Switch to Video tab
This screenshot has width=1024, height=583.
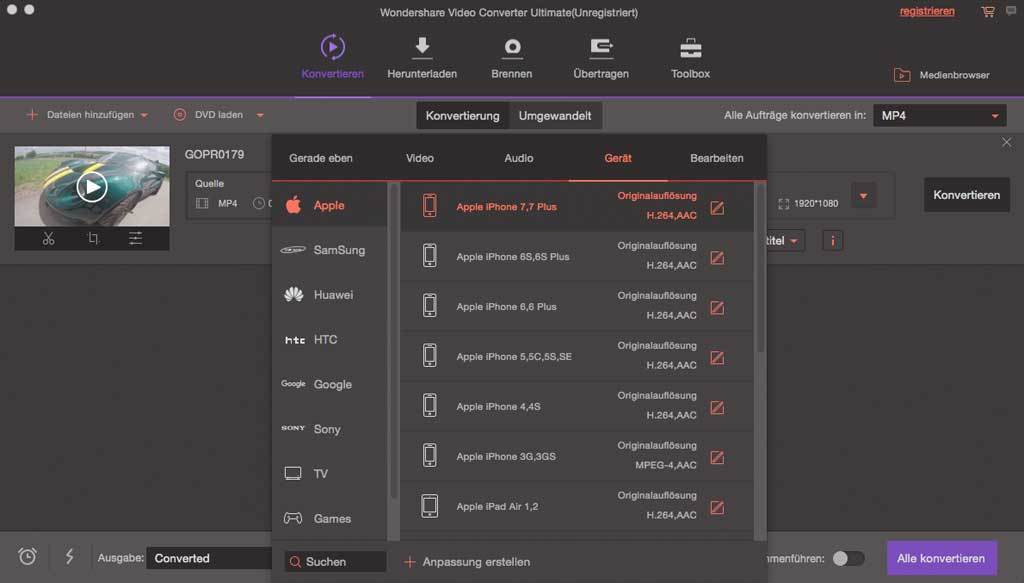[x=420, y=158]
